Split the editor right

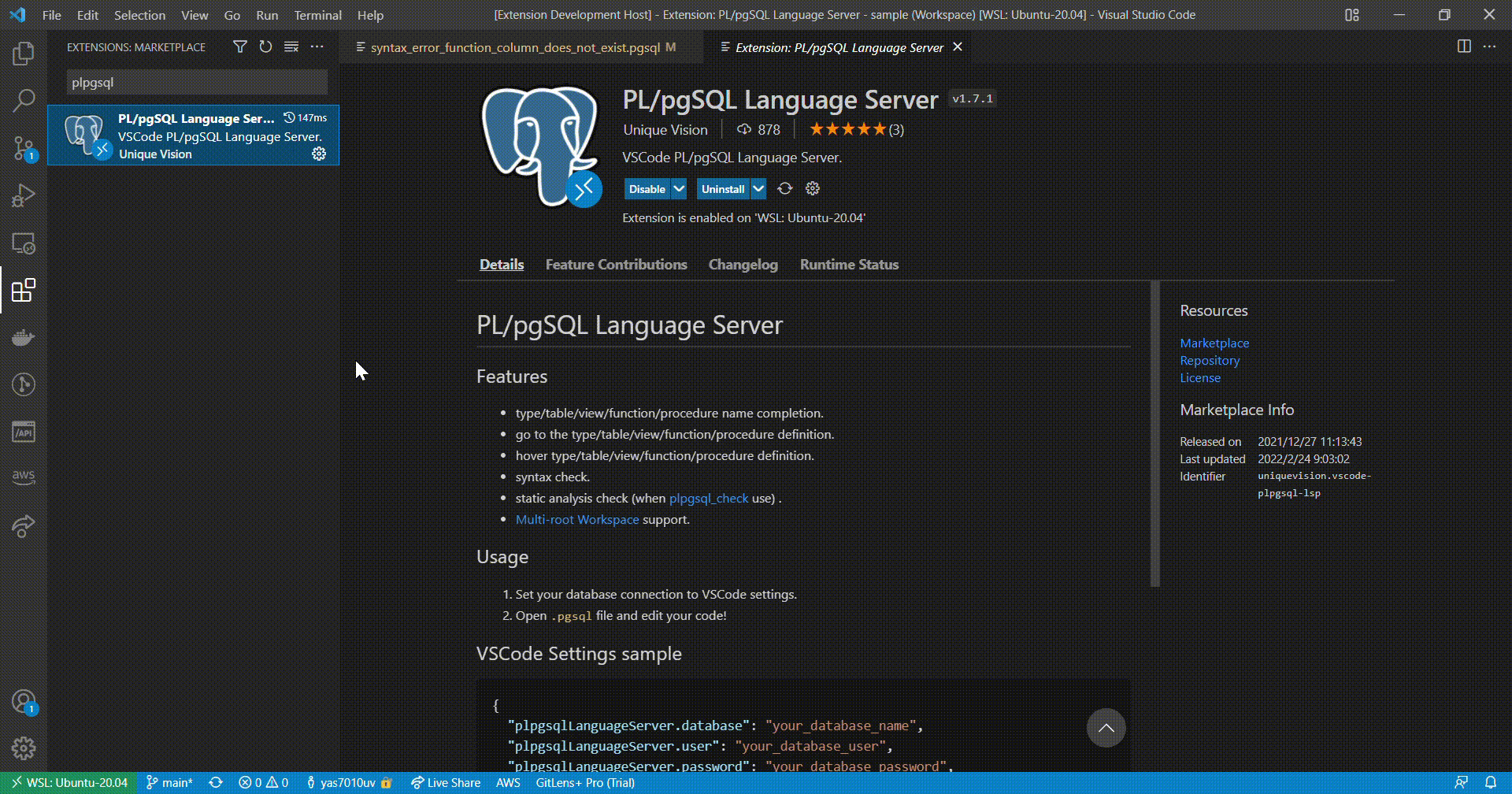pos(1464,46)
